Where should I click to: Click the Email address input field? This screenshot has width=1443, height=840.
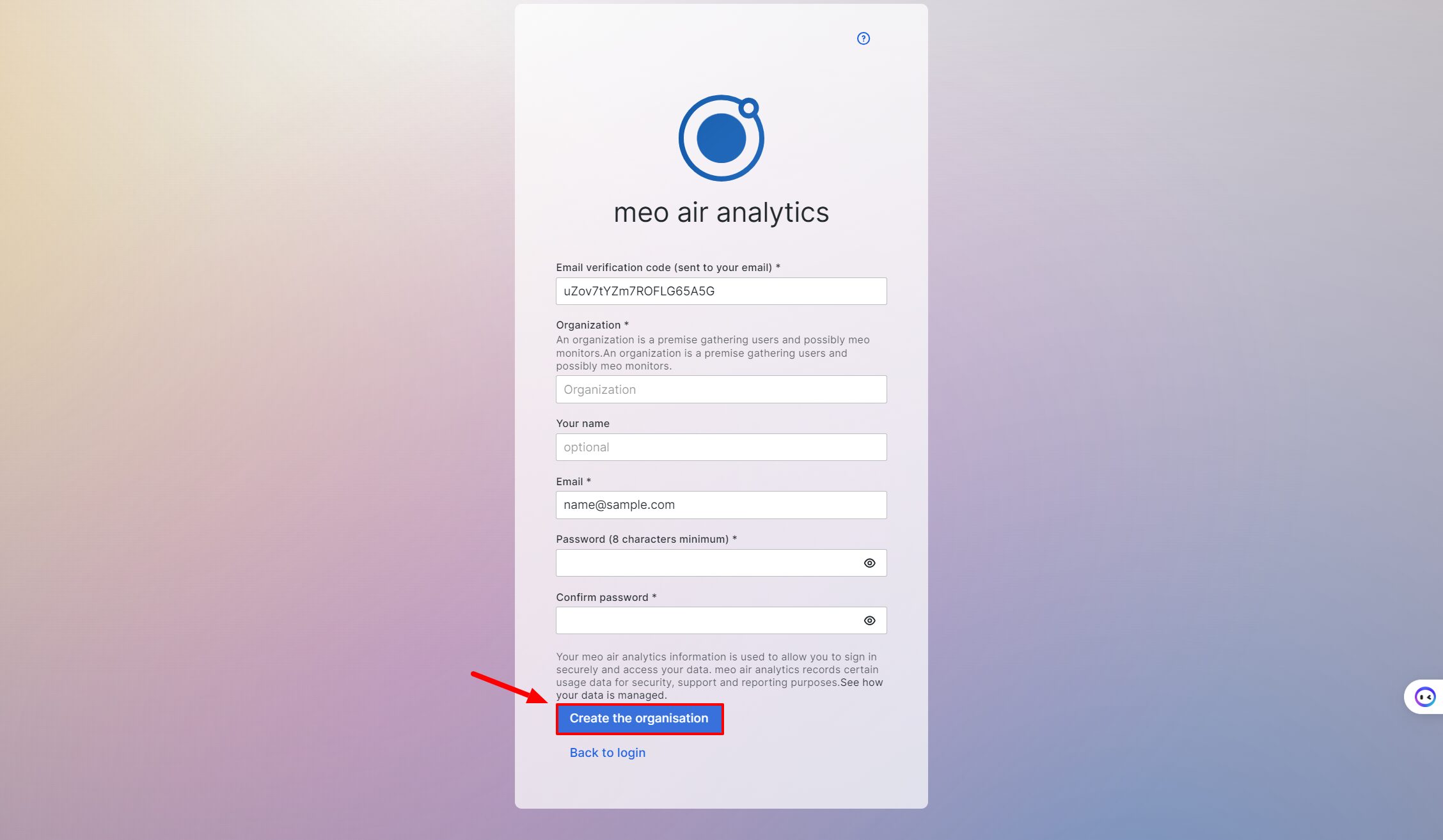pos(721,504)
